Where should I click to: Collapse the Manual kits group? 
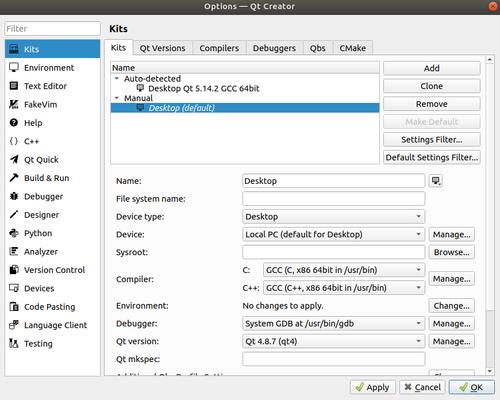(117, 98)
